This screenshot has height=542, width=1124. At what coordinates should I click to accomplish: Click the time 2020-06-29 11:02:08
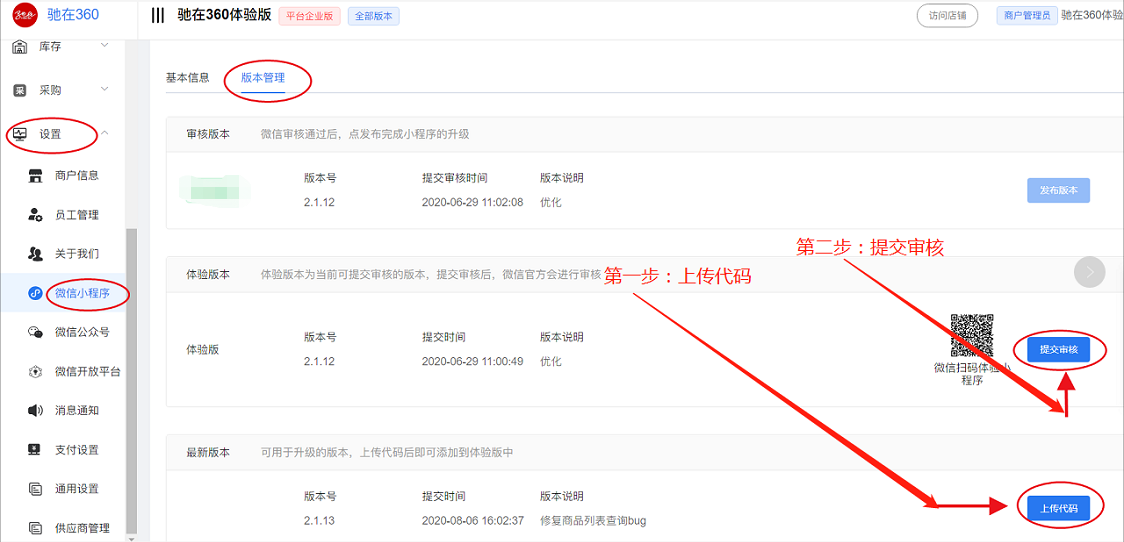473,202
